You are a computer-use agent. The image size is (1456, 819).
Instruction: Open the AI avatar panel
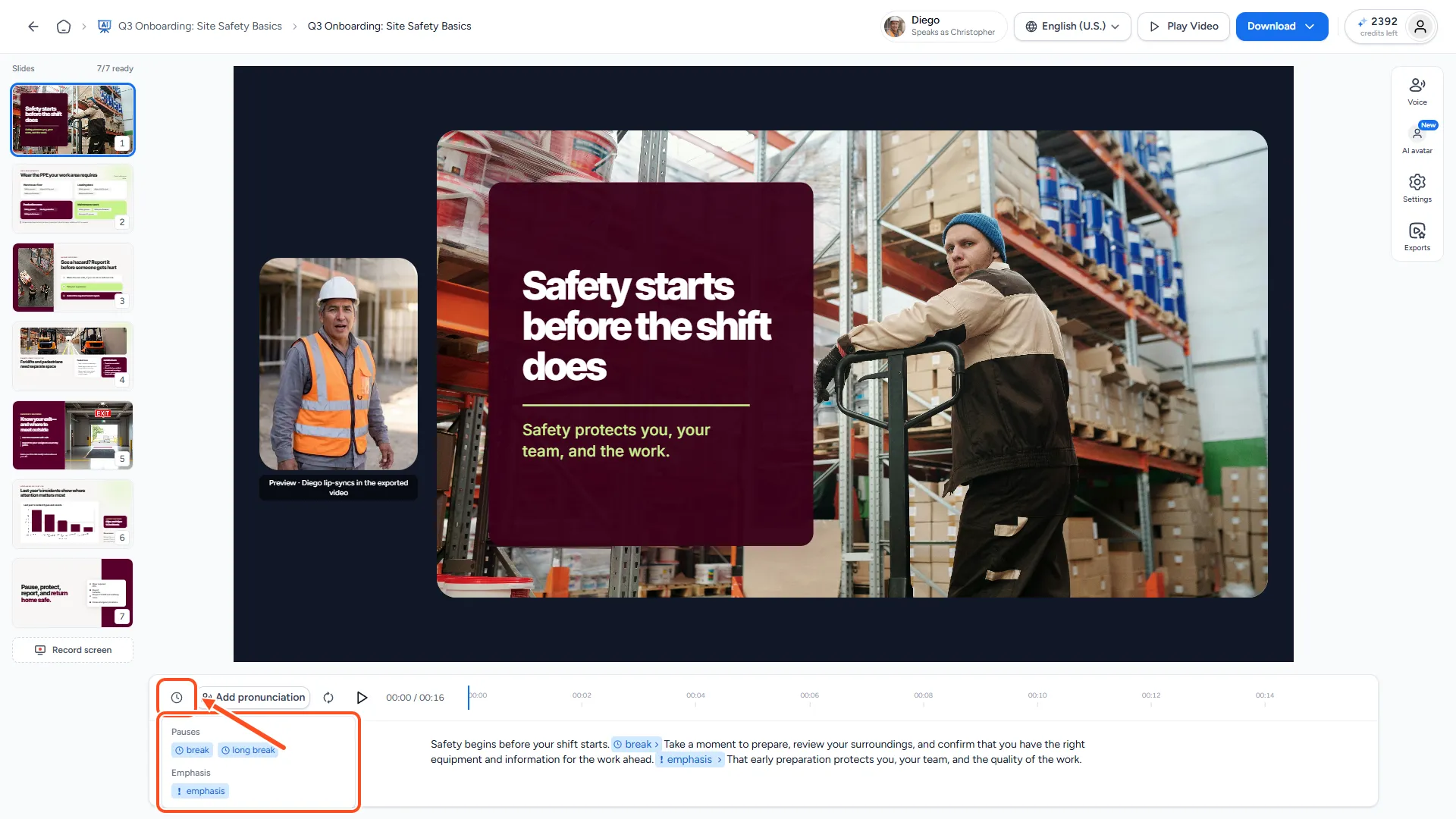[1417, 140]
